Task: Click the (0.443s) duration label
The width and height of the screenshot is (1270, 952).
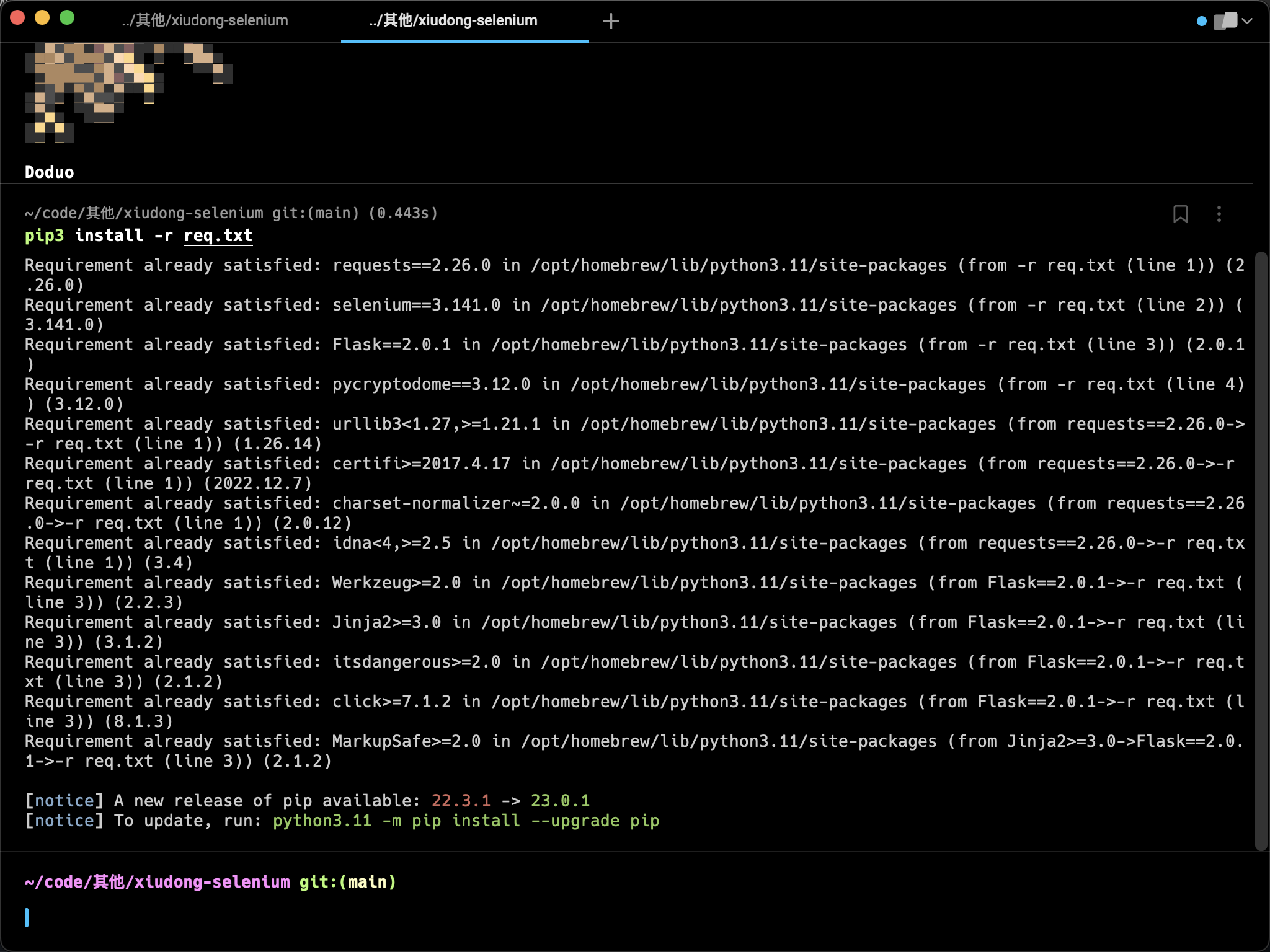Action: pyautogui.click(x=402, y=213)
